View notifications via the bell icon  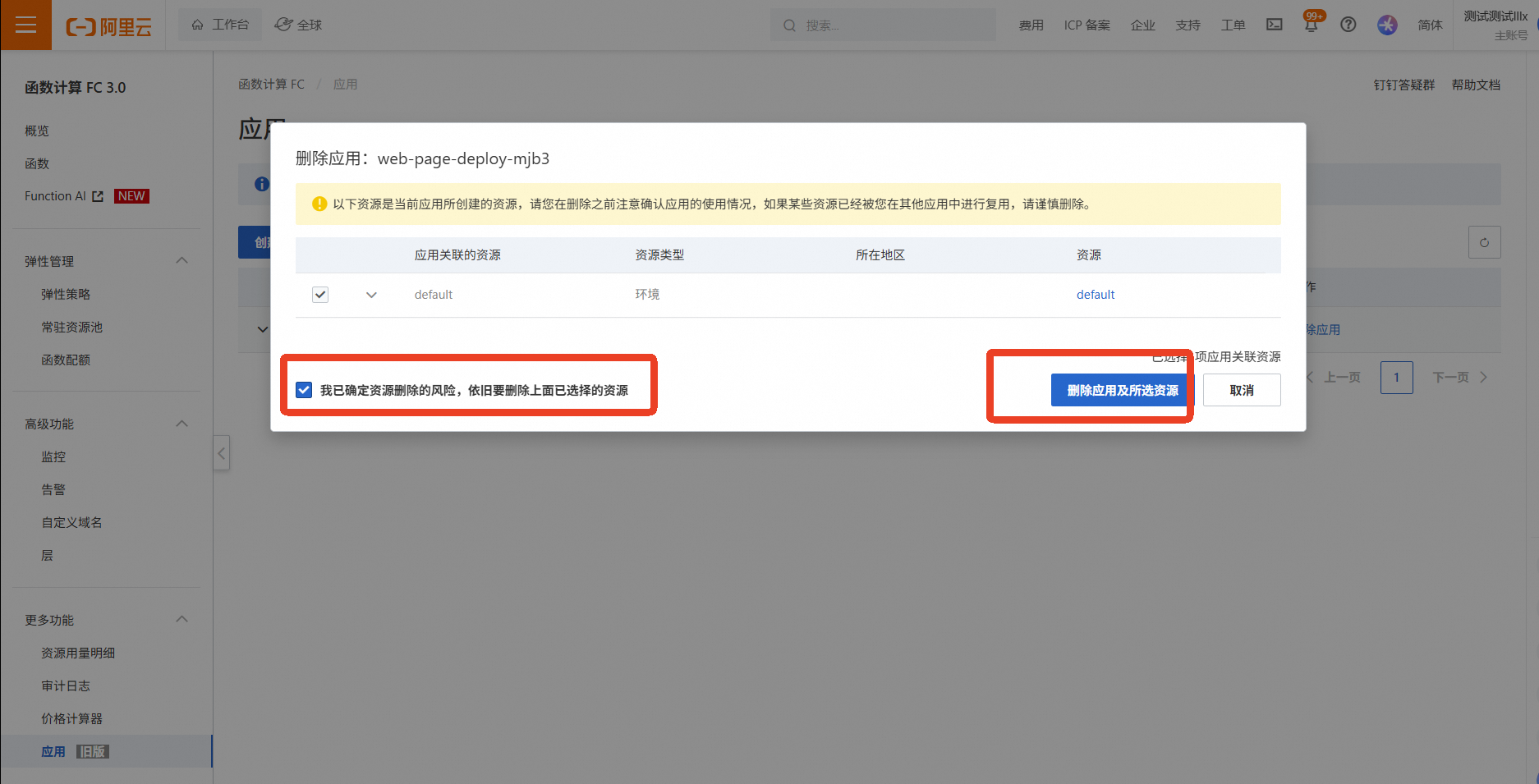click(x=1312, y=25)
